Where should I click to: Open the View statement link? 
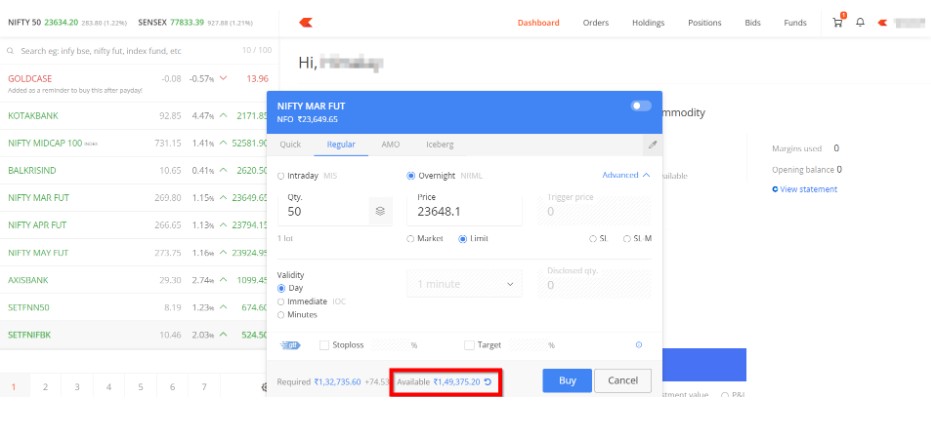[x=805, y=189]
